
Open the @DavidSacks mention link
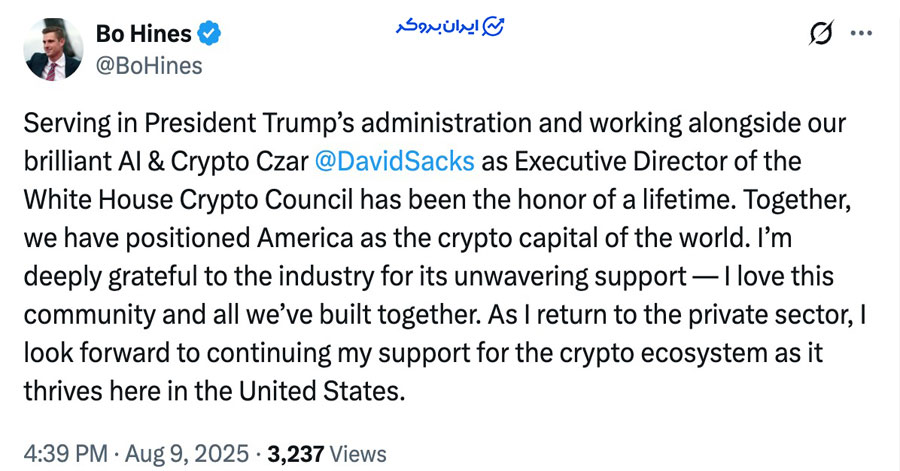395,161
